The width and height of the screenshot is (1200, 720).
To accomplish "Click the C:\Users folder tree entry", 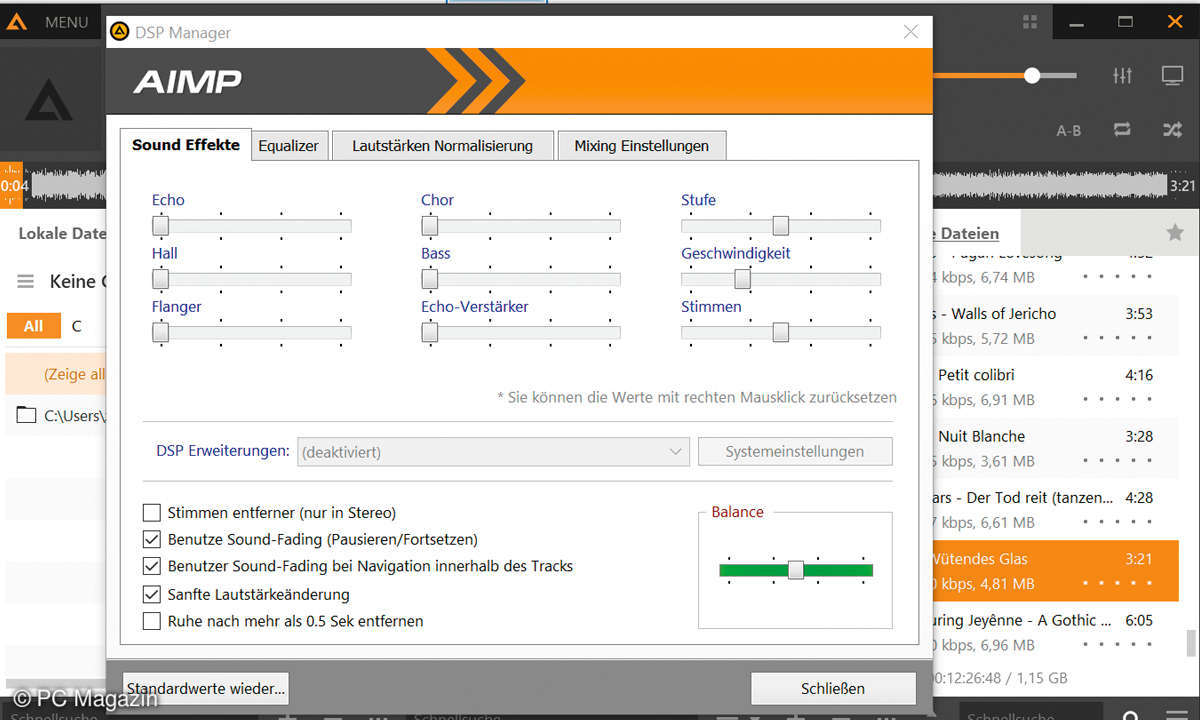I will 55,415.
